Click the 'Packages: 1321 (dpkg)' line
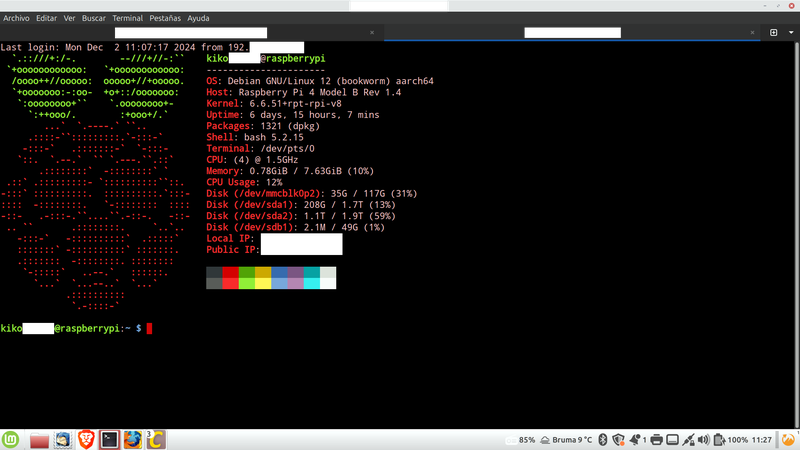 (x=263, y=126)
